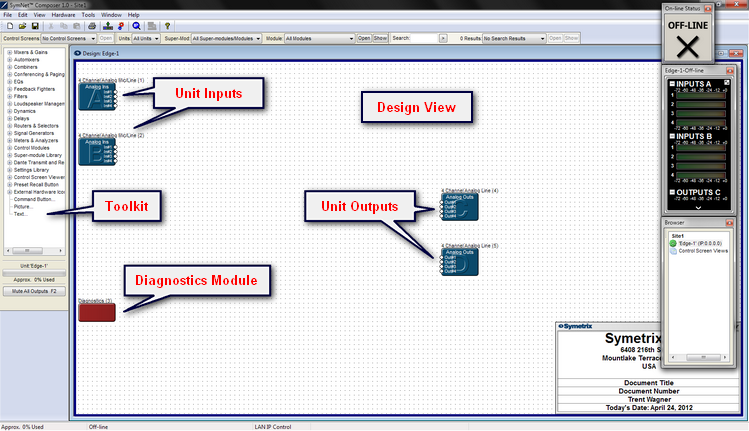Click the Search input field
Viewport: 749px width, 431px height.
click(x=424, y=38)
